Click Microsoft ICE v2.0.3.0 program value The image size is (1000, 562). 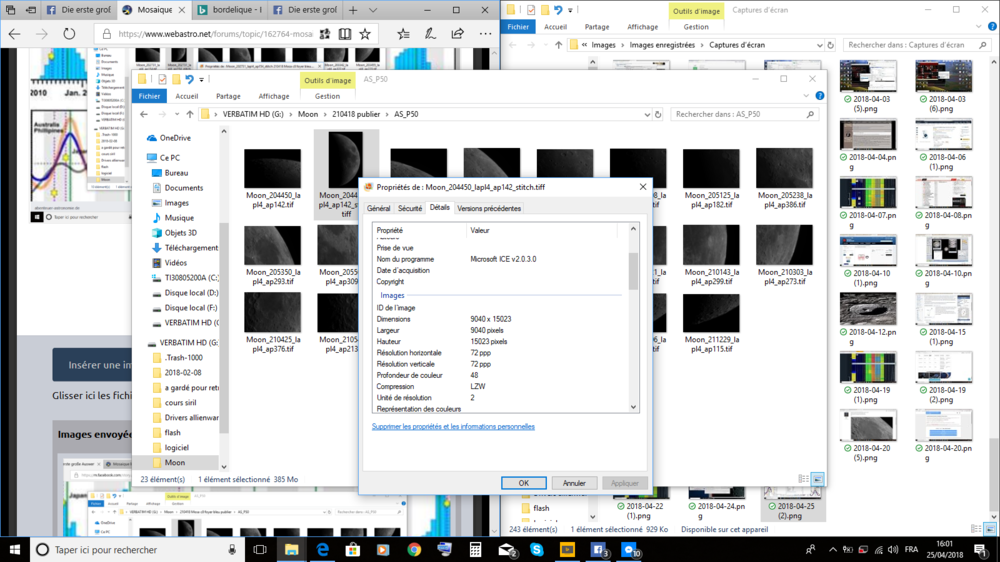(503, 259)
